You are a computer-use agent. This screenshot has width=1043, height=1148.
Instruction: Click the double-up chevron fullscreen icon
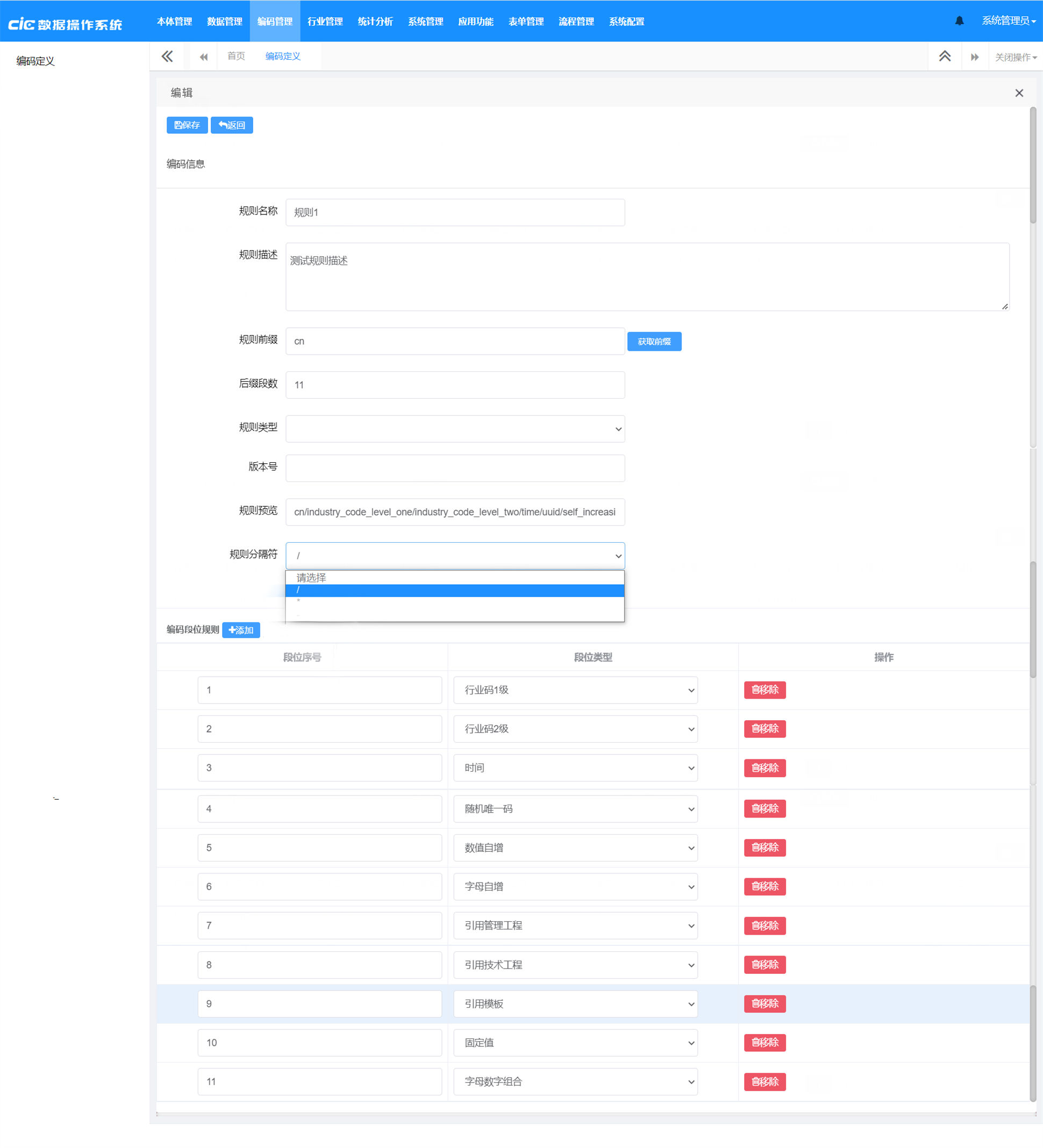point(945,56)
